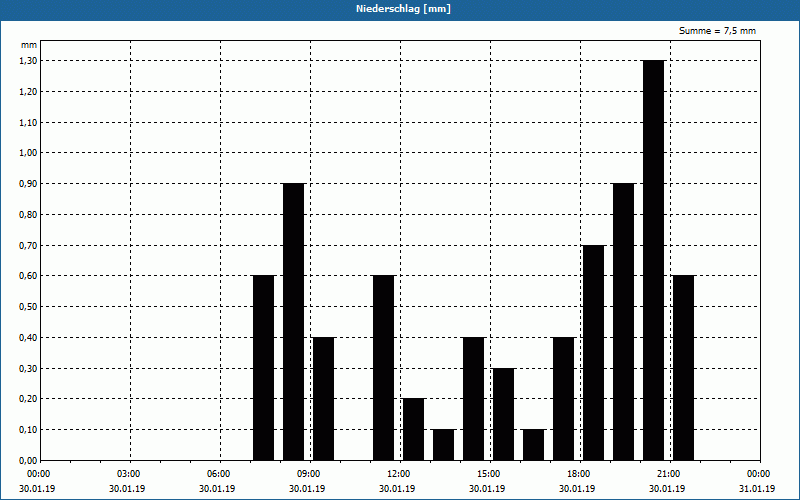
Task: Click the 'mm' unit label above the y-axis
Action: click(x=29, y=45)
